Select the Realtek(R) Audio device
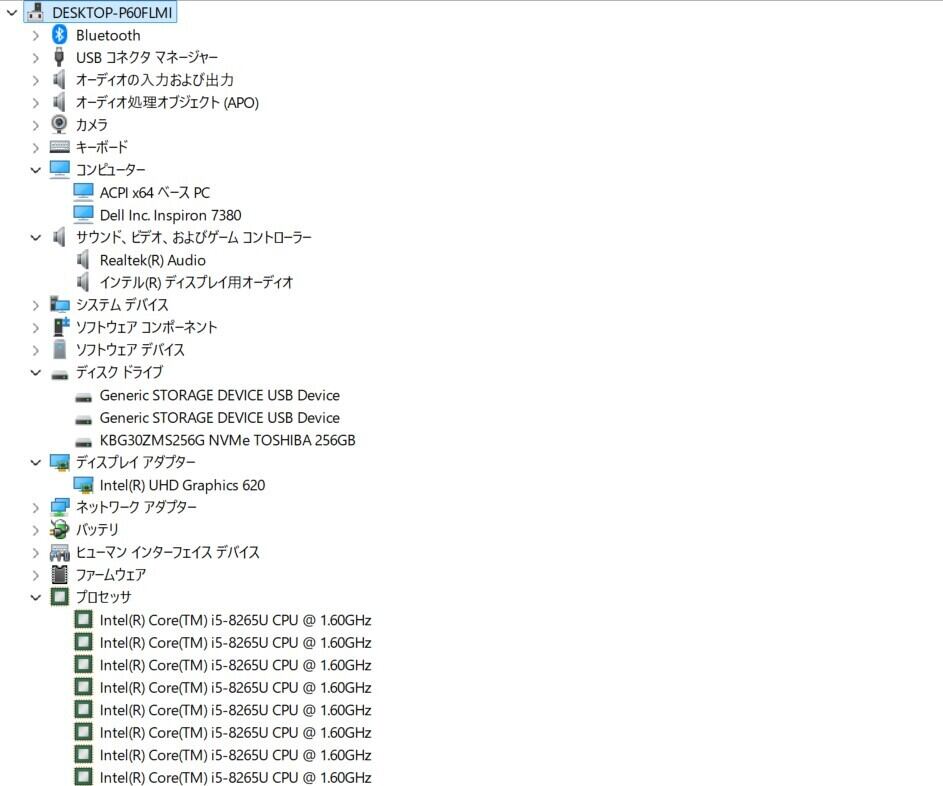The width and height of the screenshot is (943, 786). (153, 260)
